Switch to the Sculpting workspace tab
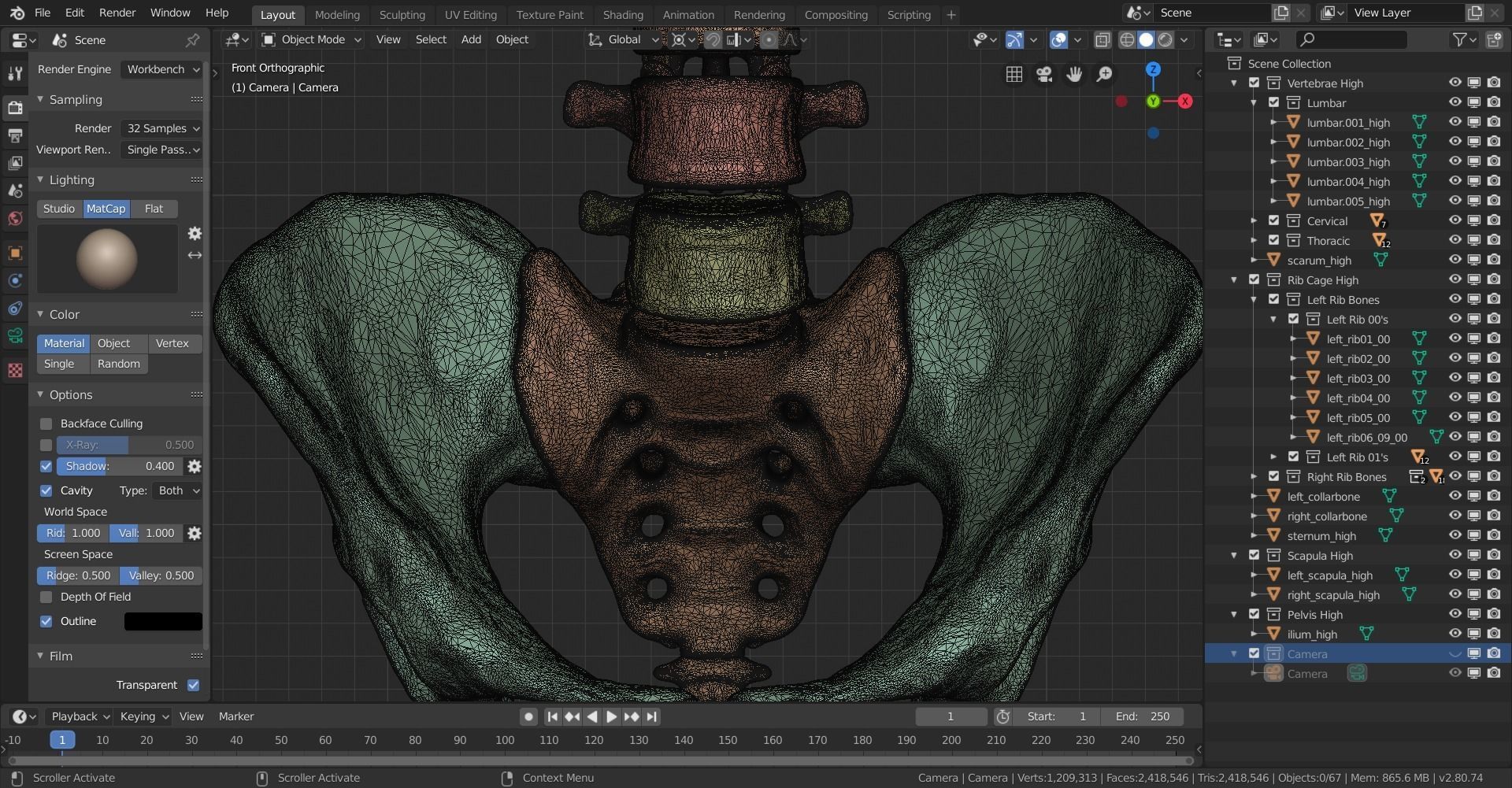1512x788 pixels. tap(402, 14)
